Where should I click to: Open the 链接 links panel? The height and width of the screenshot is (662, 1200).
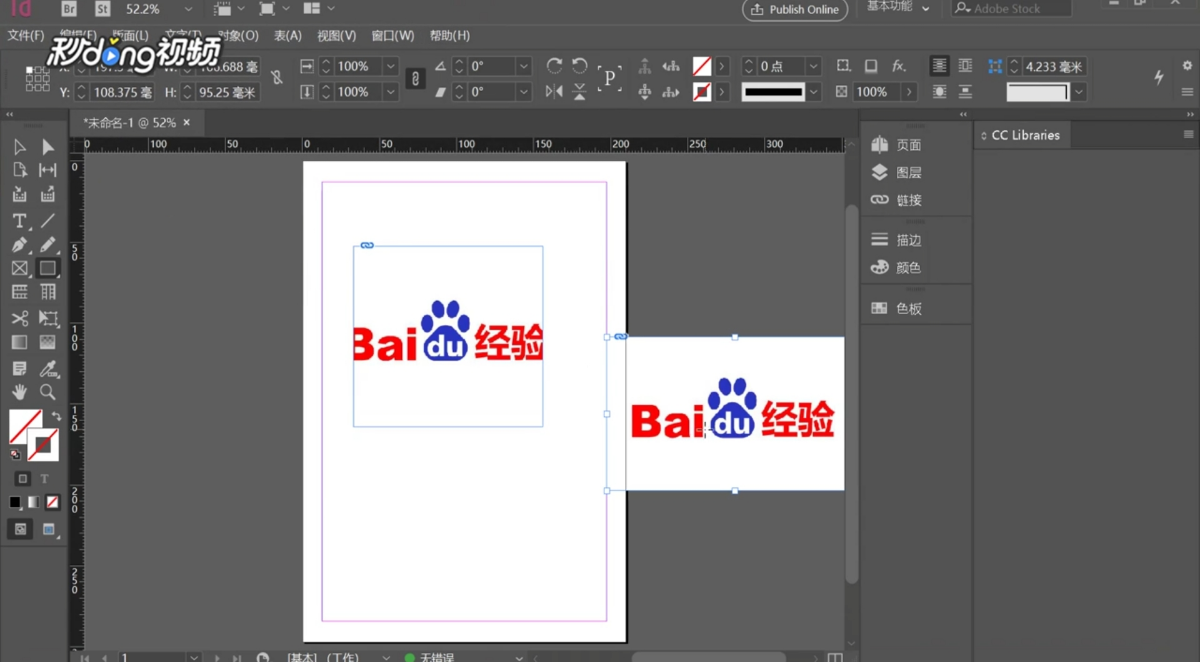tap(897, 200)
